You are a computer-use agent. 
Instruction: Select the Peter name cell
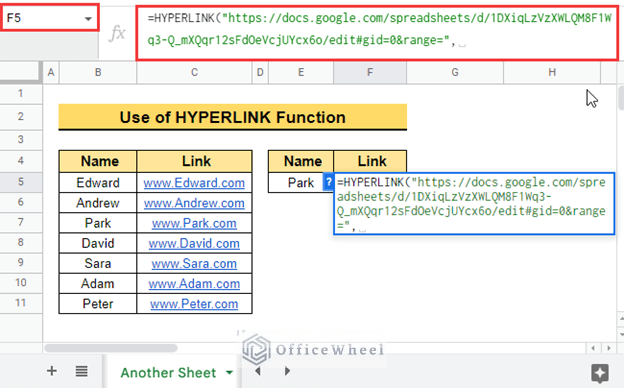[x=98, y=304]
